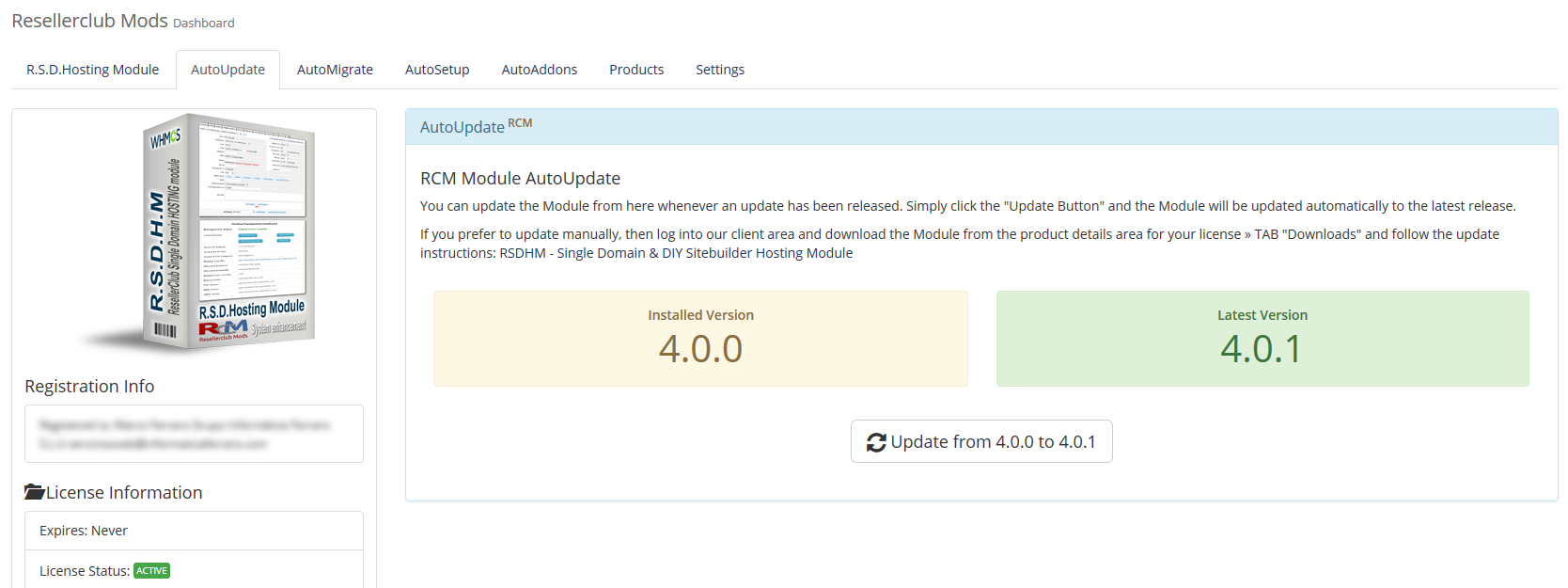The width and height of the screenshot is (1568, 588).
Task: Click the Dashboard subtitle text
Action: [x=204, y=24]
